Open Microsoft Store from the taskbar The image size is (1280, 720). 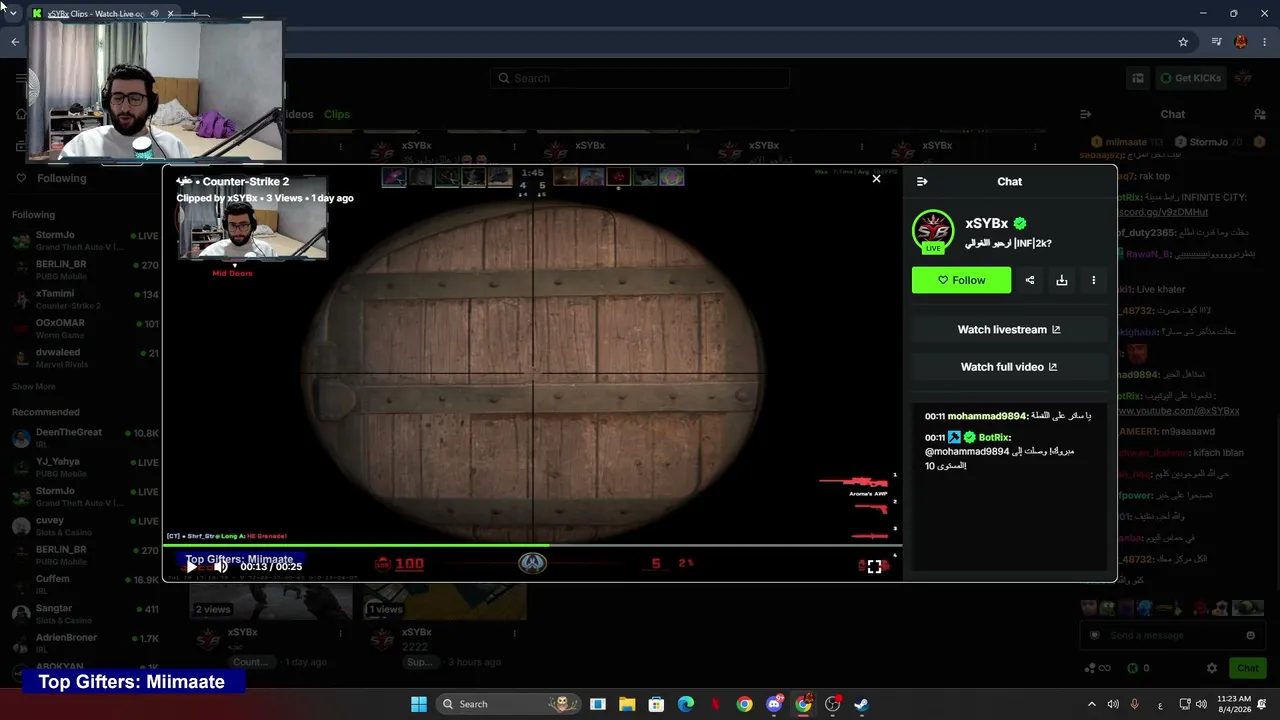(x=656, y=704)
